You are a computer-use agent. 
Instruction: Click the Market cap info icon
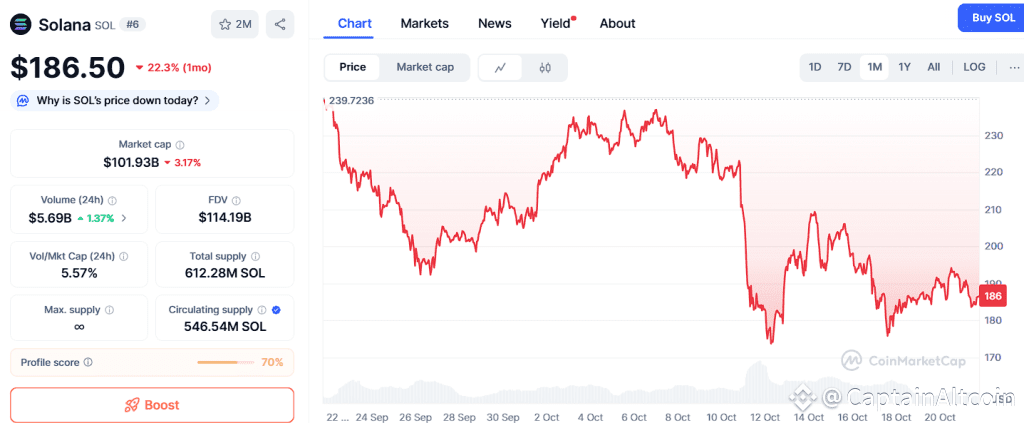(180, 145)
